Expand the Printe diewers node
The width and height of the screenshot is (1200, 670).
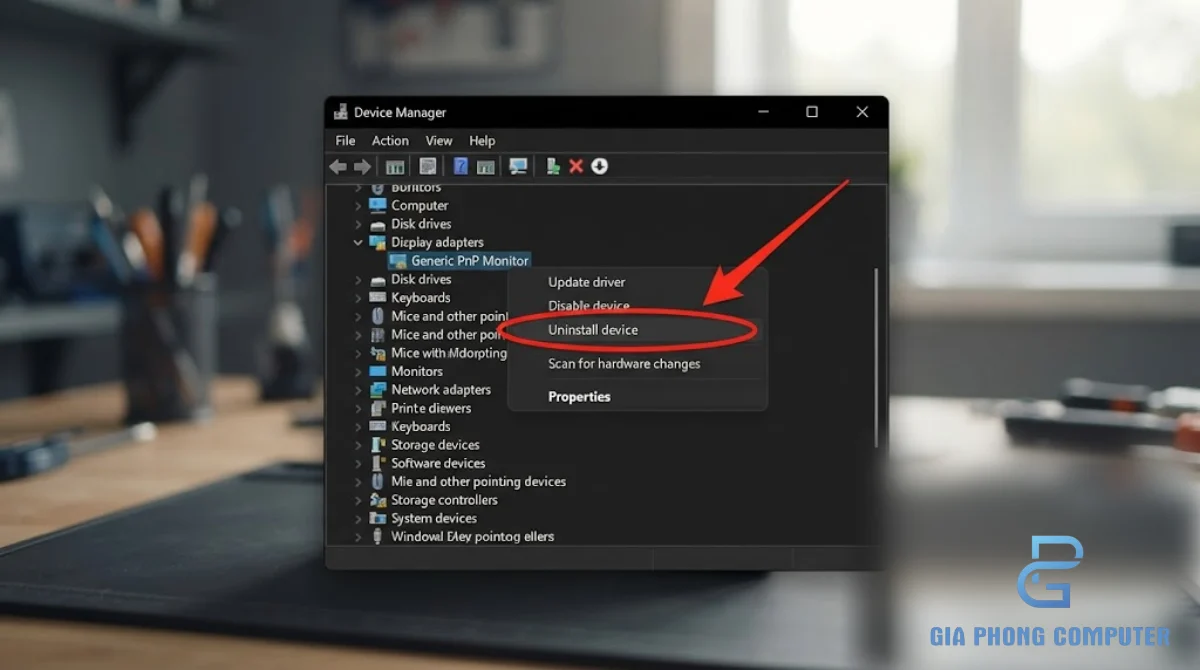(x=359, y=408)
